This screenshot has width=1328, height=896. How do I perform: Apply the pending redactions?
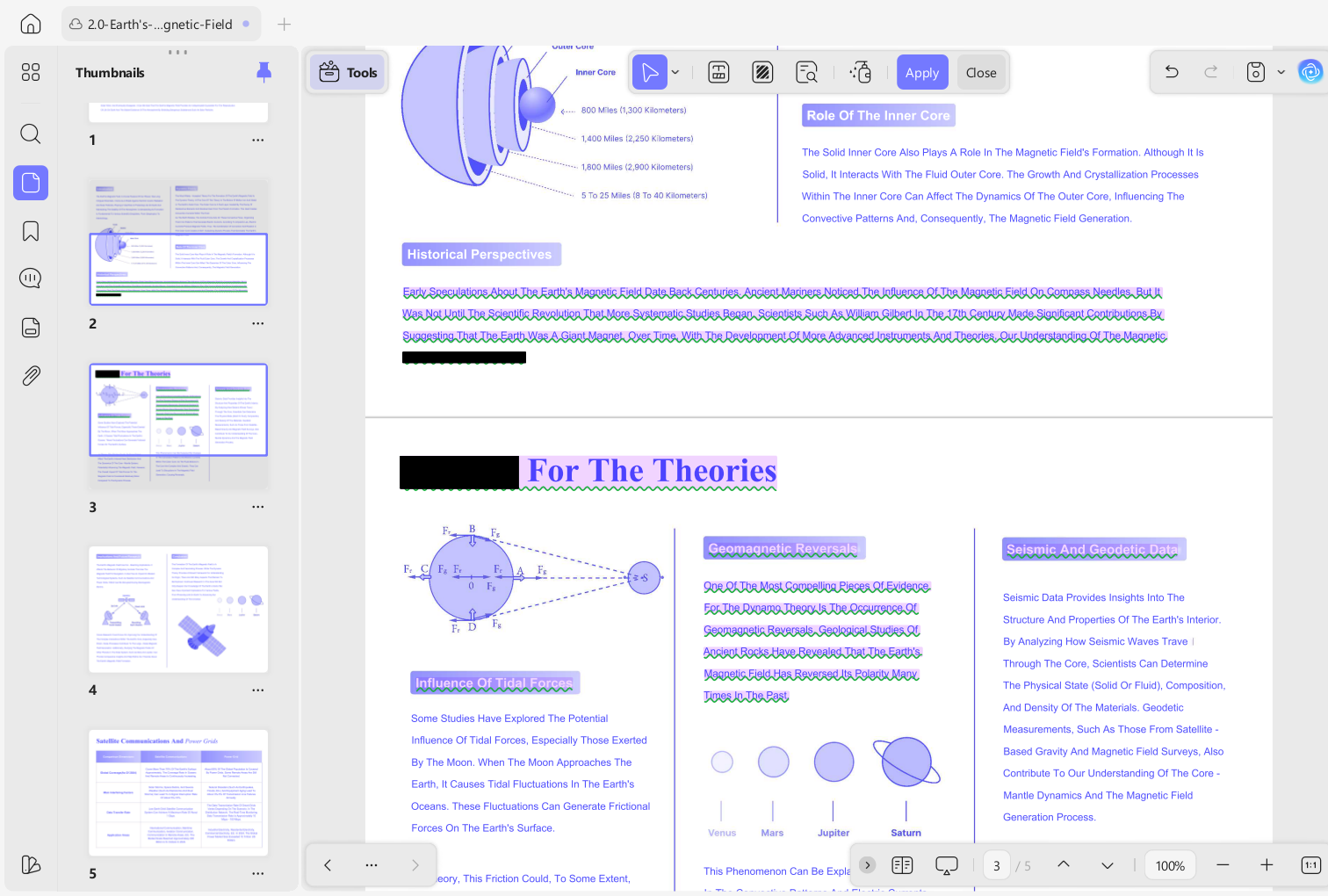[x=922, y=72]
